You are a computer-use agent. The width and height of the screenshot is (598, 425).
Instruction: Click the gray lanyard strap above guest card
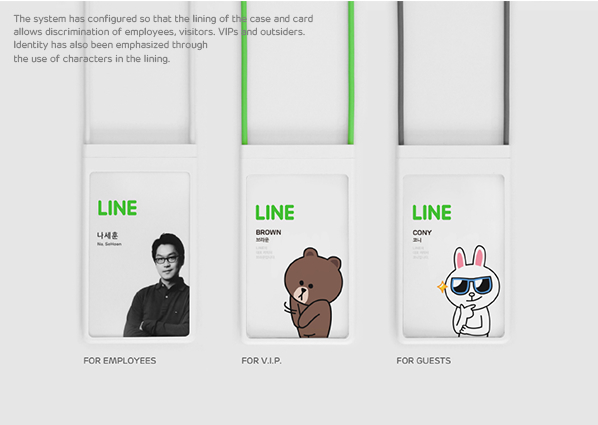click(x=401, y=72)
